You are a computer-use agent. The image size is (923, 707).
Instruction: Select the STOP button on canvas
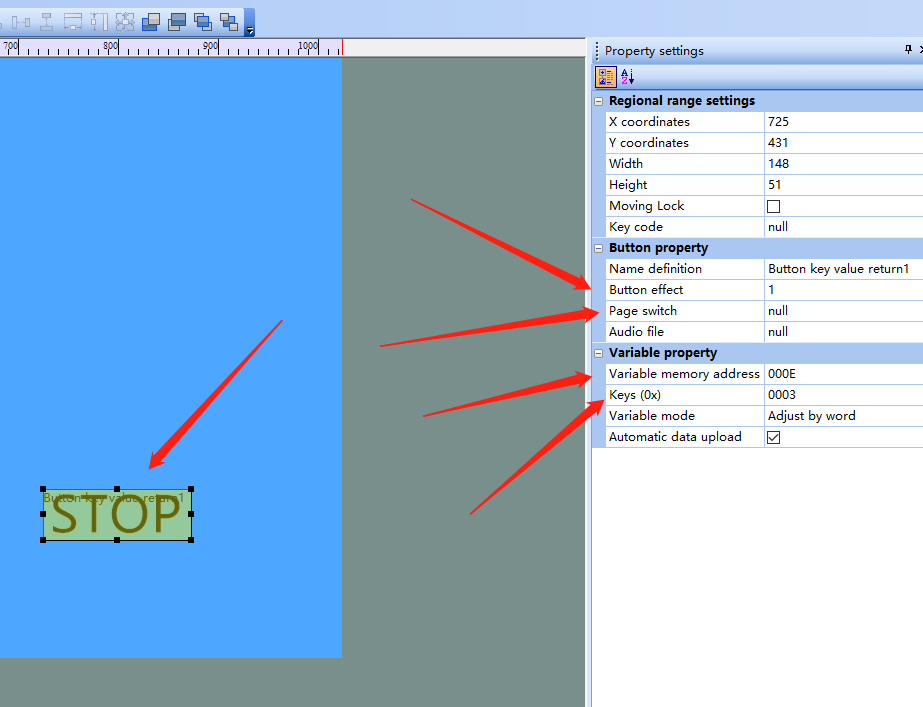(x=117, y=515)
